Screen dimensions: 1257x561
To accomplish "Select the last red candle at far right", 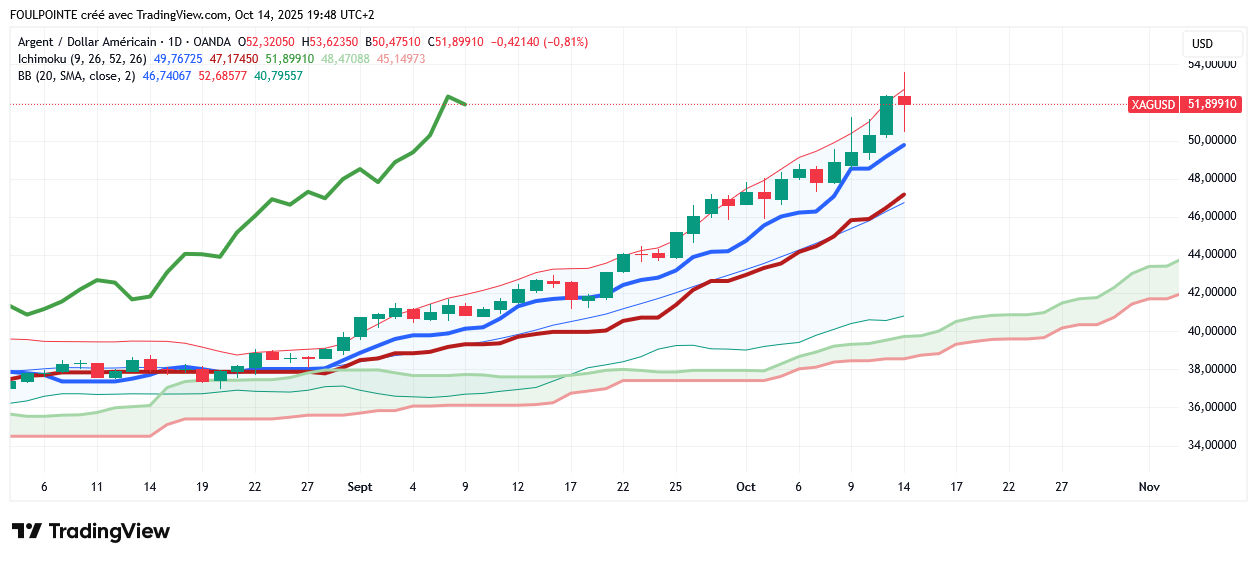I will tap(904, 100).
